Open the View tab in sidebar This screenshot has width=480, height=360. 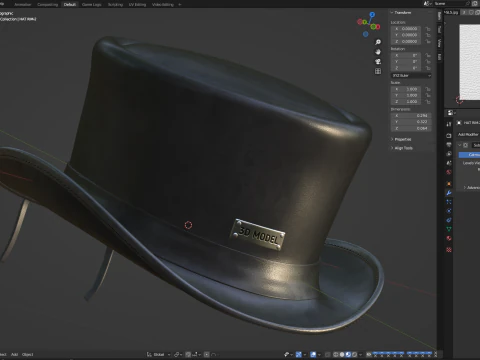(439, 43)
